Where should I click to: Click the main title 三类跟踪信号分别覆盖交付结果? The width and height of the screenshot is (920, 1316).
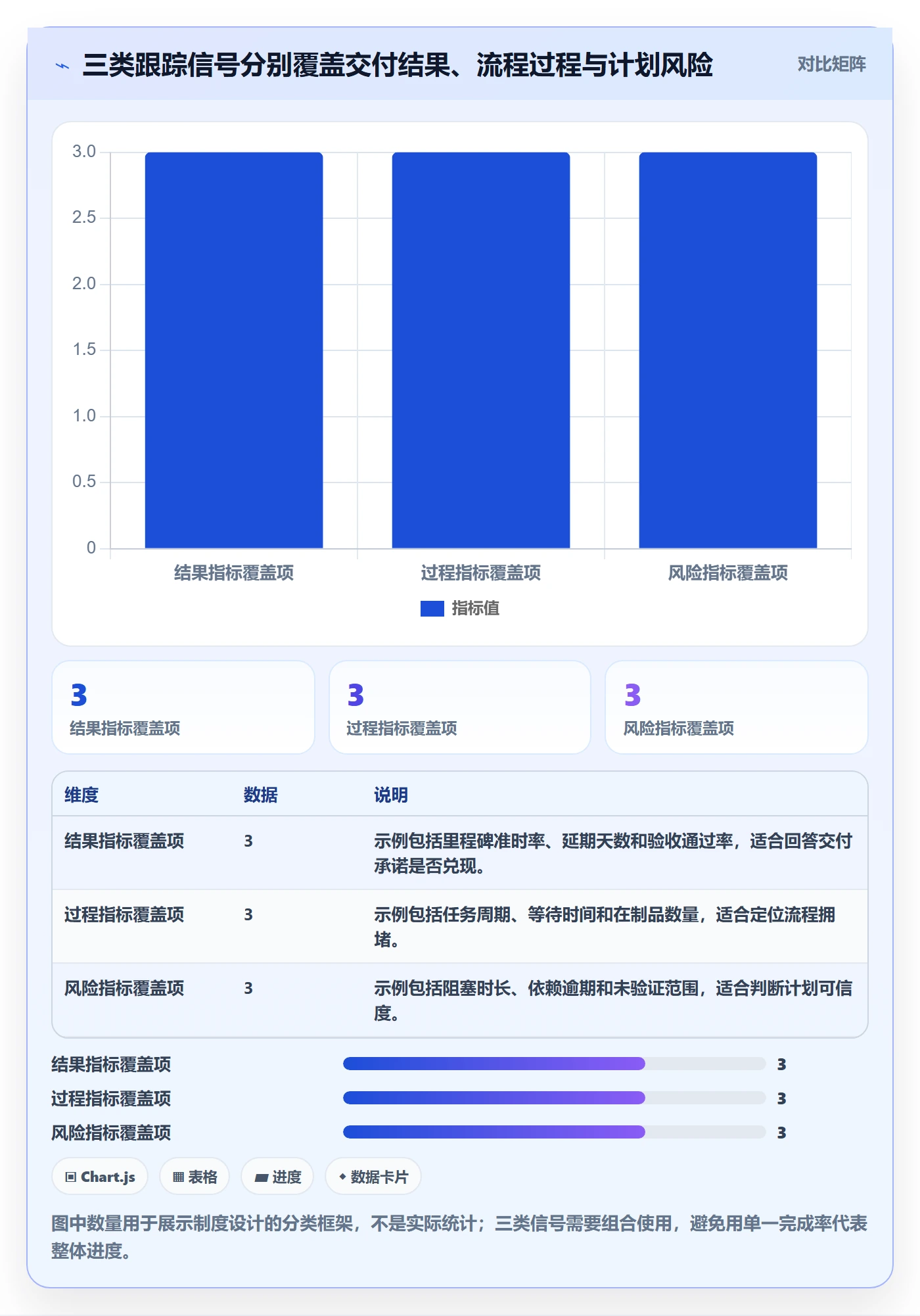(398, 65)
